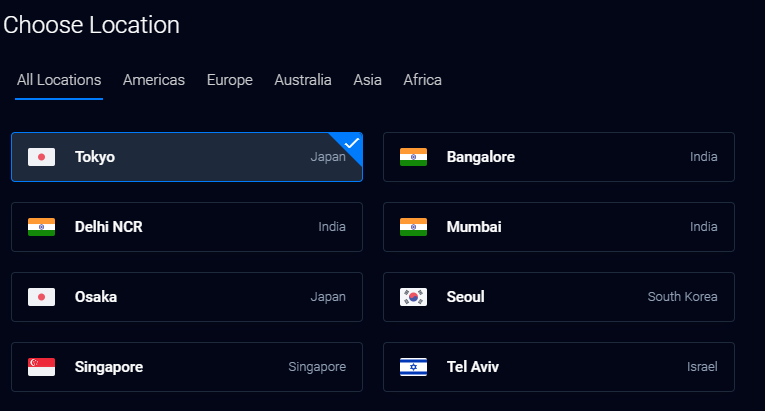Click the India flag icon beside Delhi NCR

41,227
